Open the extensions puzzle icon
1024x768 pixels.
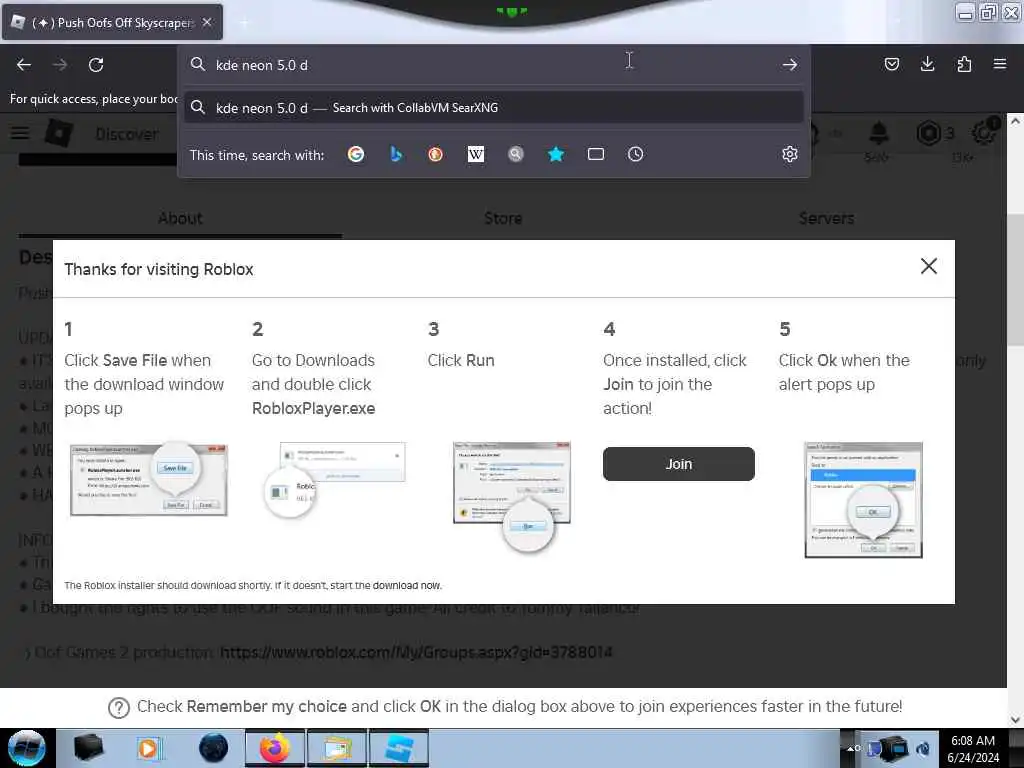coord(964,64)
